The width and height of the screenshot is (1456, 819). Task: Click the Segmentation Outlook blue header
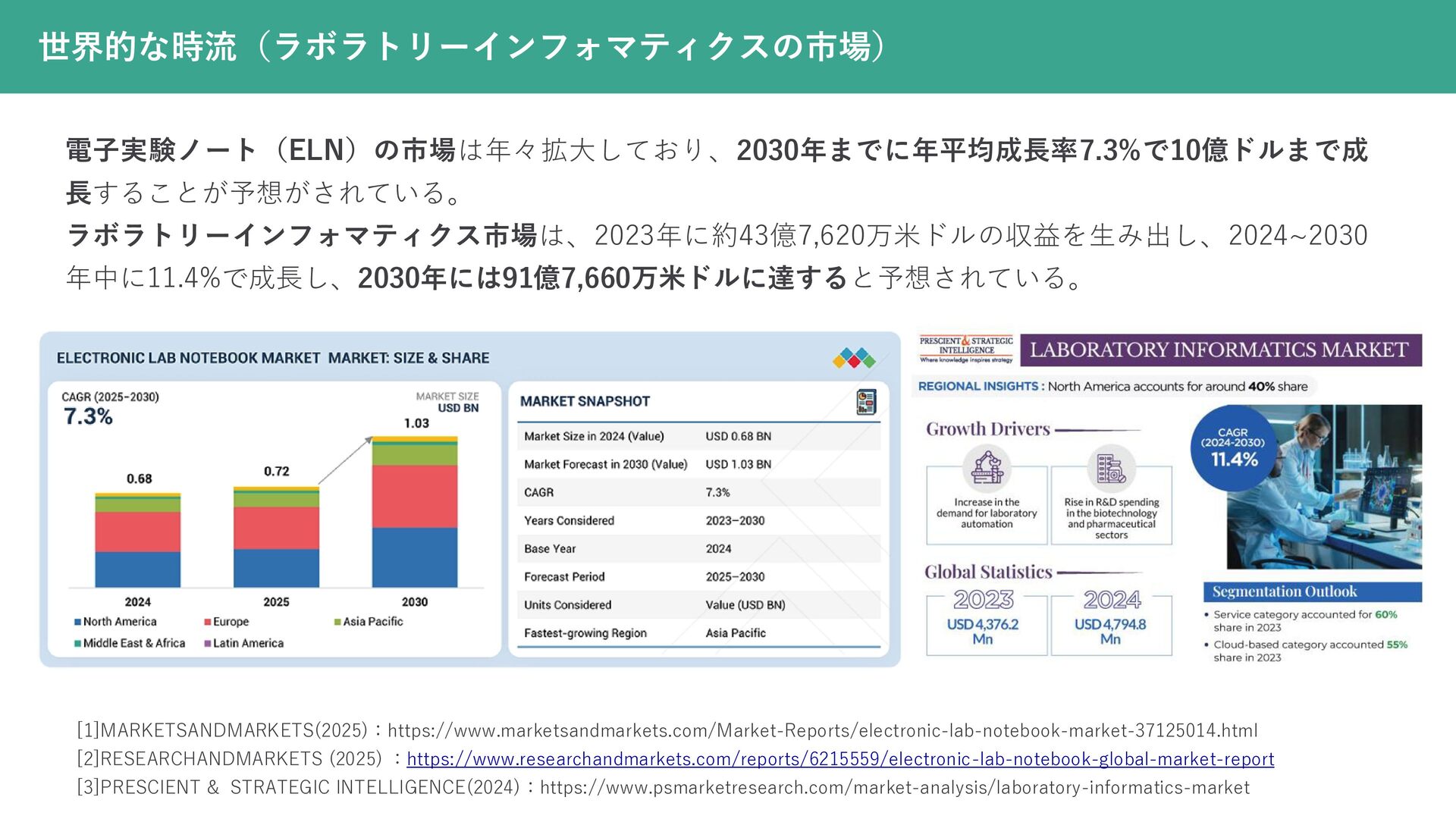tap(1312, 592)
